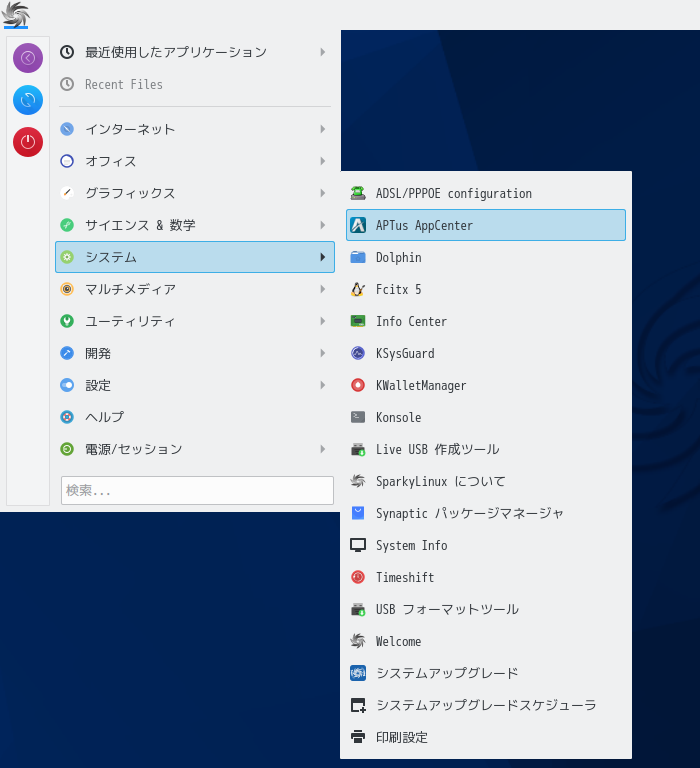The image size is (700, 768).
Task: Expand the 設定 submenu arrow
Action: (x=322, y=385)
